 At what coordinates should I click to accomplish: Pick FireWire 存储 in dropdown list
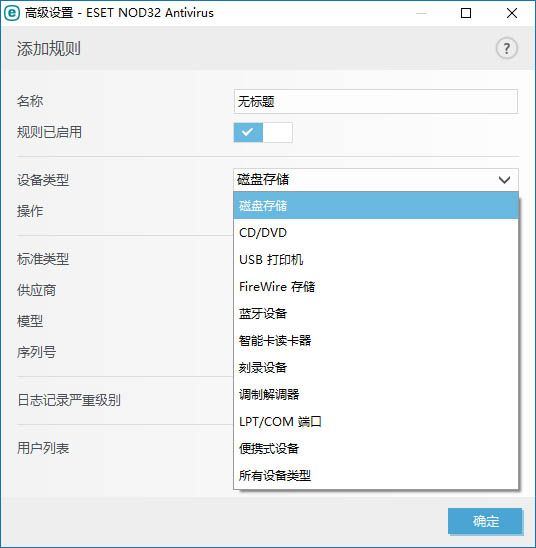click(376, 287)
